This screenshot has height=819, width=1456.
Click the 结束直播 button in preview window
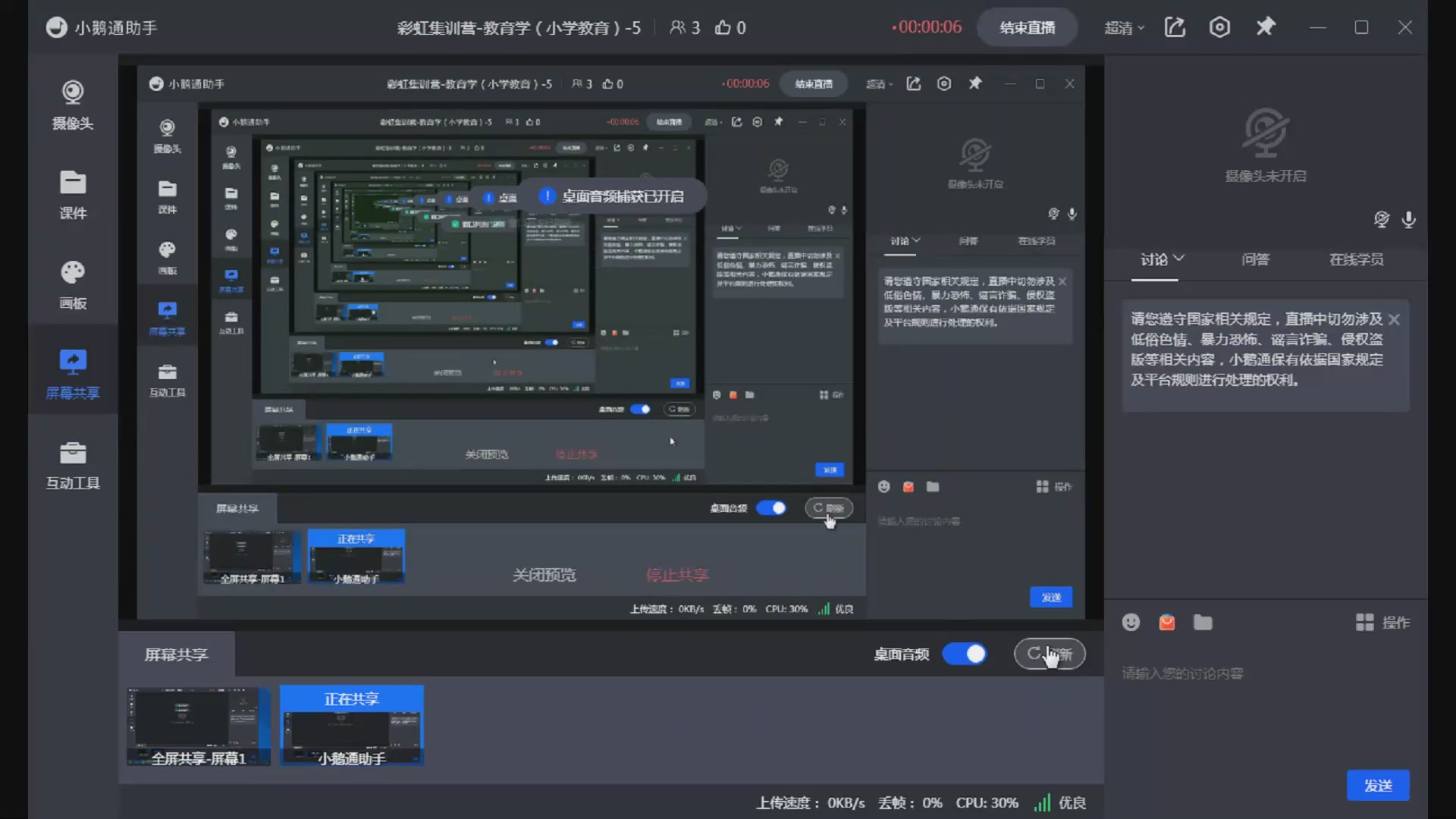pos(813,84)
